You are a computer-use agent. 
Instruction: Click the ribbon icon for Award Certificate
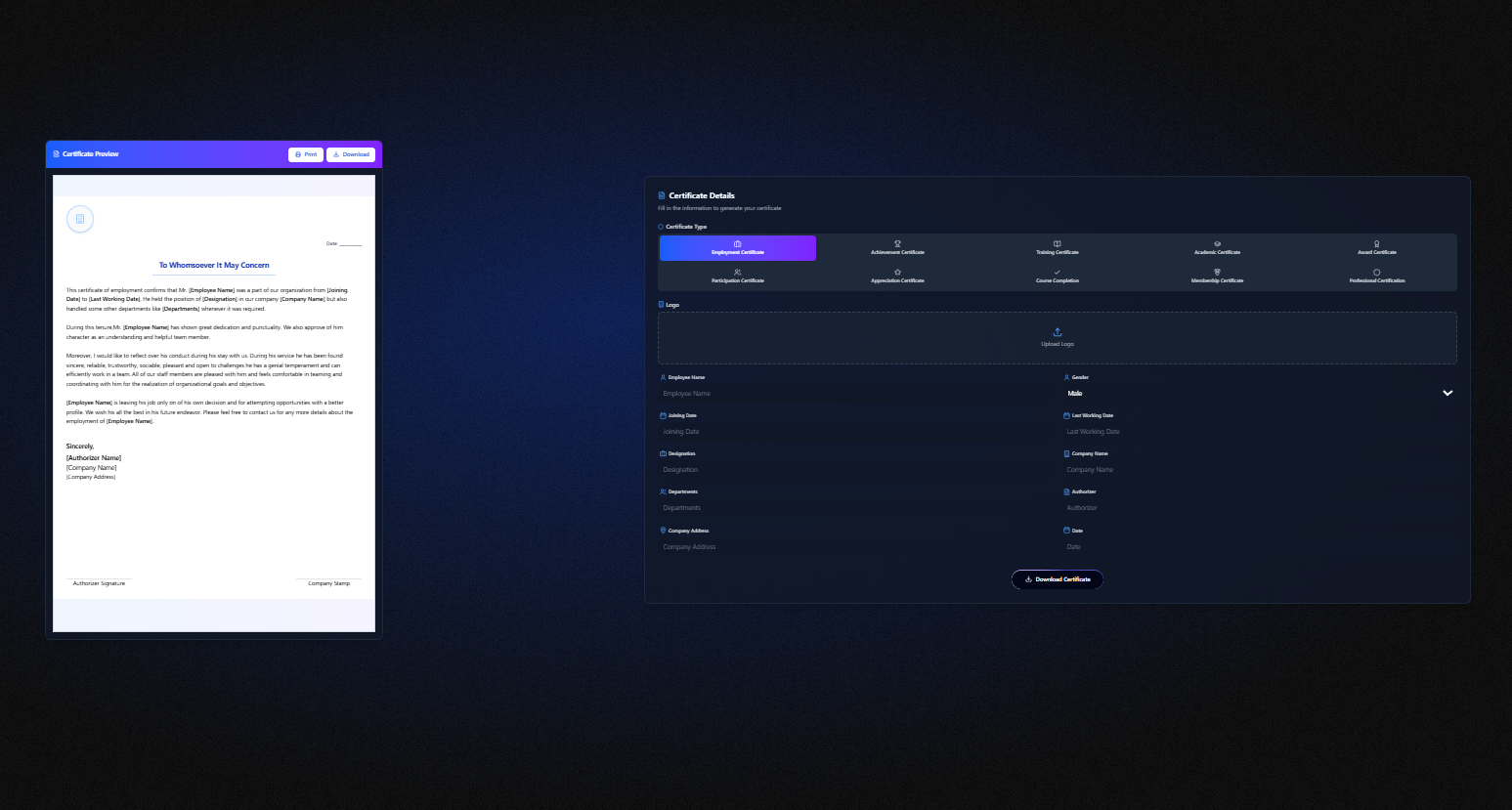tap(1376, 243)
